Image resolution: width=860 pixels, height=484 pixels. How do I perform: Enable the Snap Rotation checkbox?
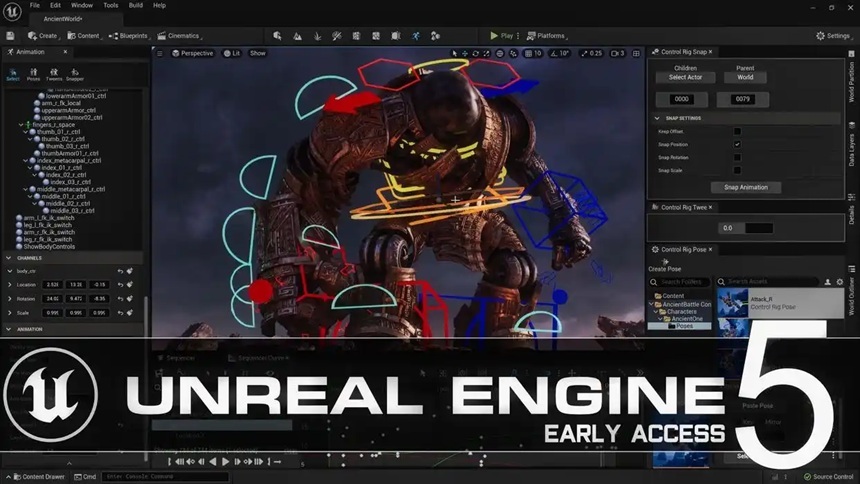[737, 157]
